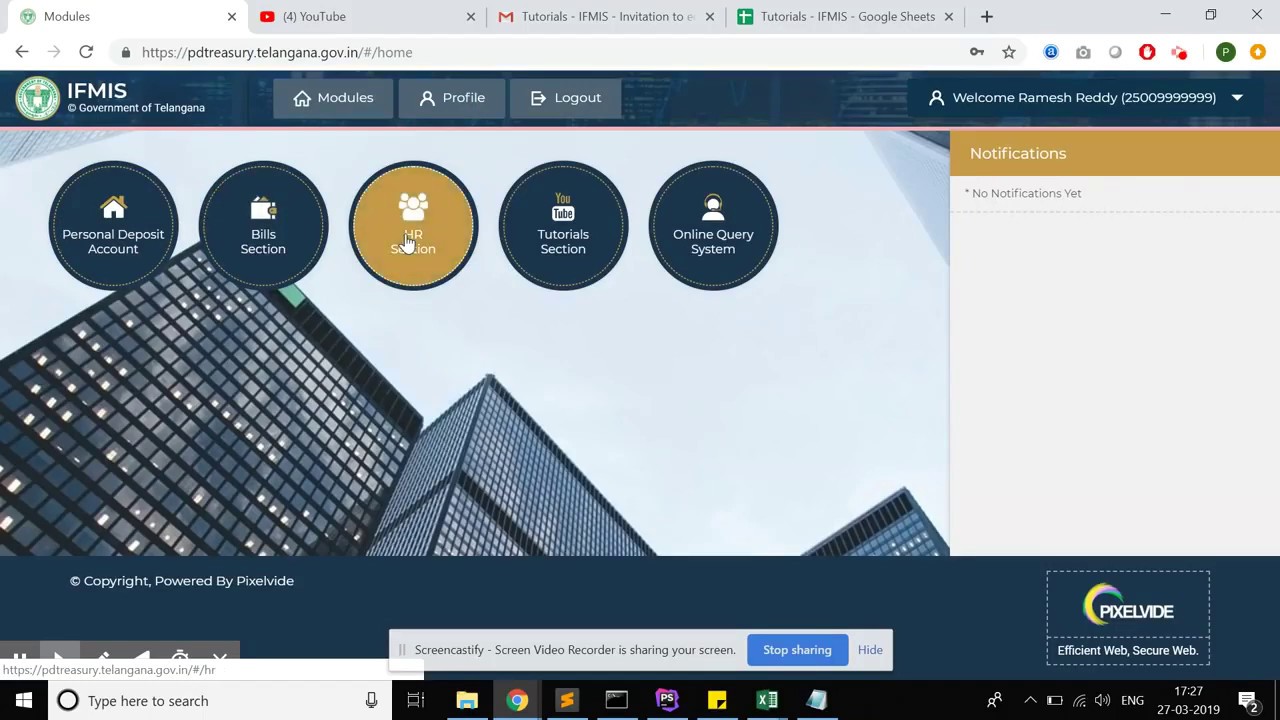Open the Tutorials Section module
The height and width of the screenshot is (720, 1280).
pyautogui.click(x=563, y=225)
